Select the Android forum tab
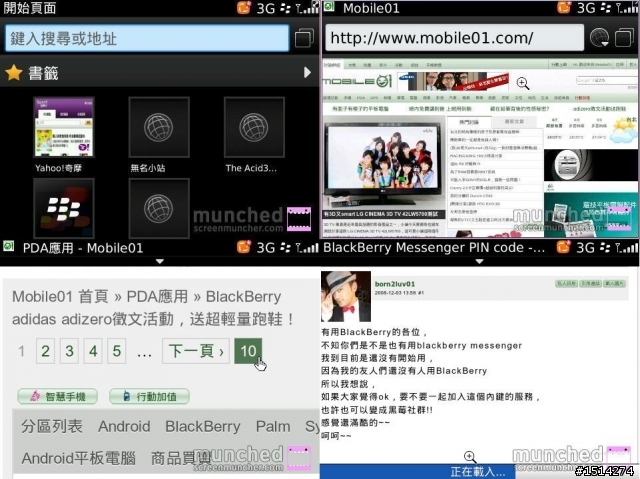The height and width of the screenshot is (479, 640). [x=124, y=426]
